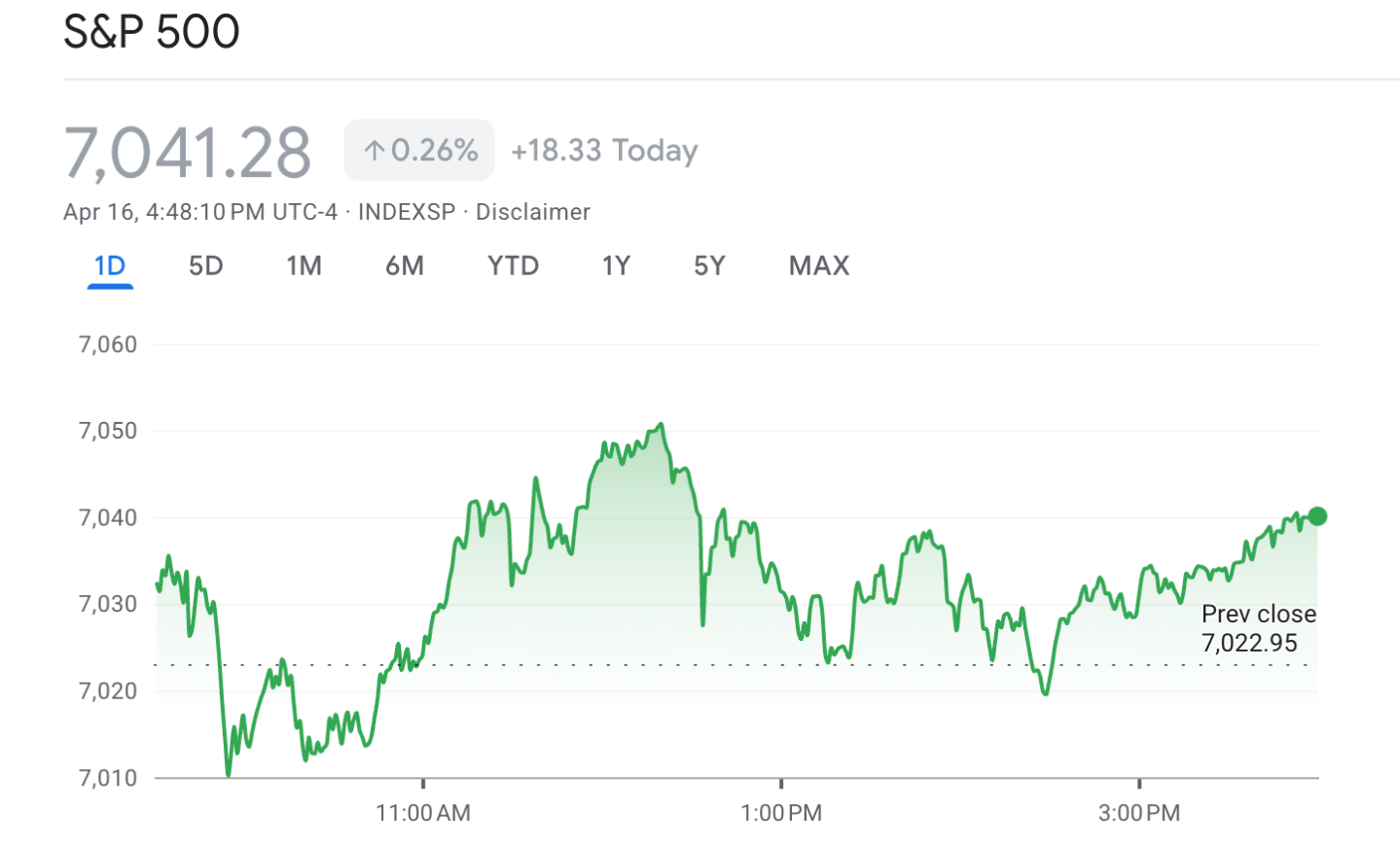Click the 7,041.28 index price
1400x845 pixels.
coord(188,153)
